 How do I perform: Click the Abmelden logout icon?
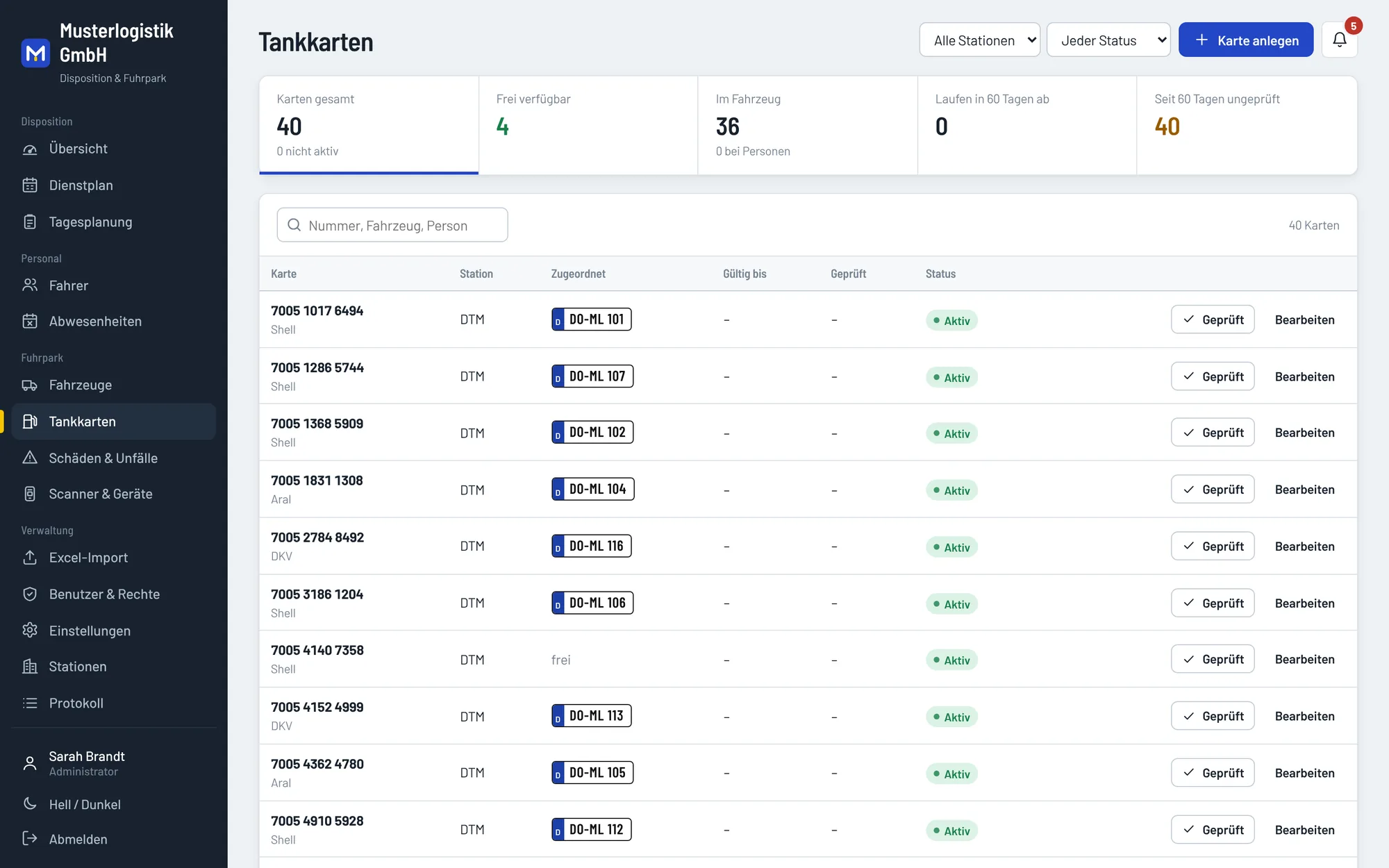[30, 839]
